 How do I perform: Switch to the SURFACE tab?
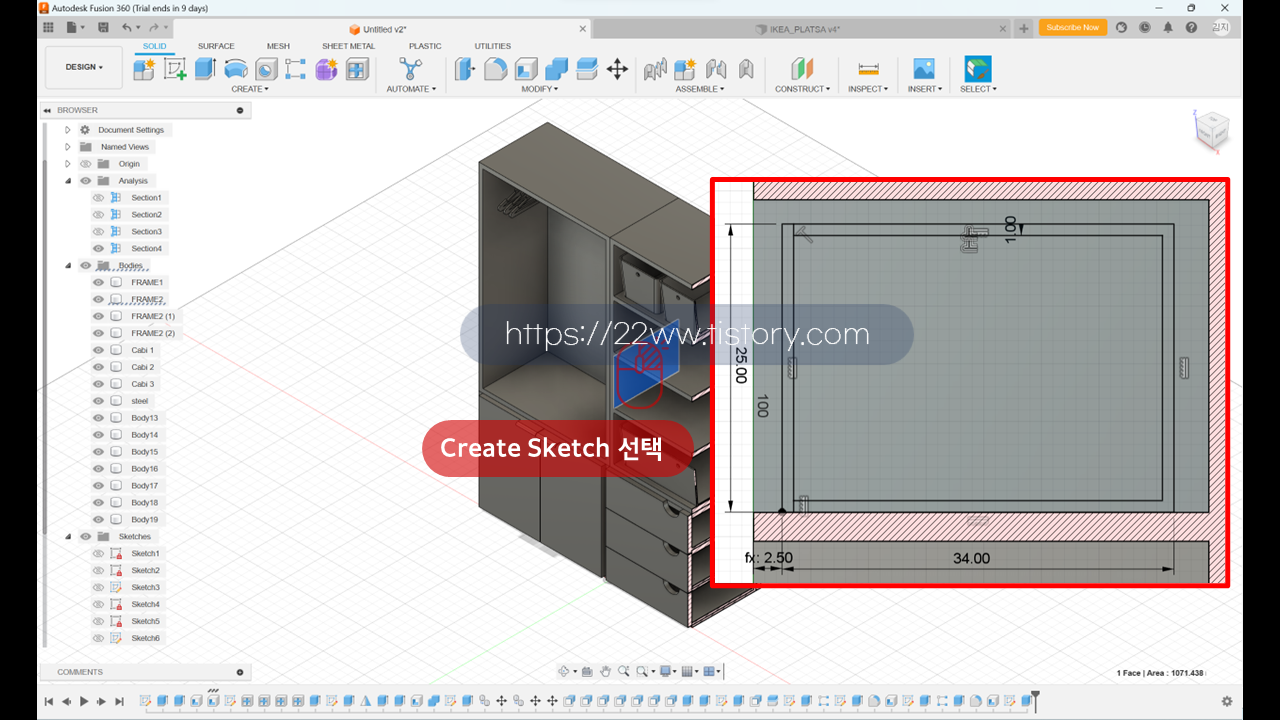point(216,46)
